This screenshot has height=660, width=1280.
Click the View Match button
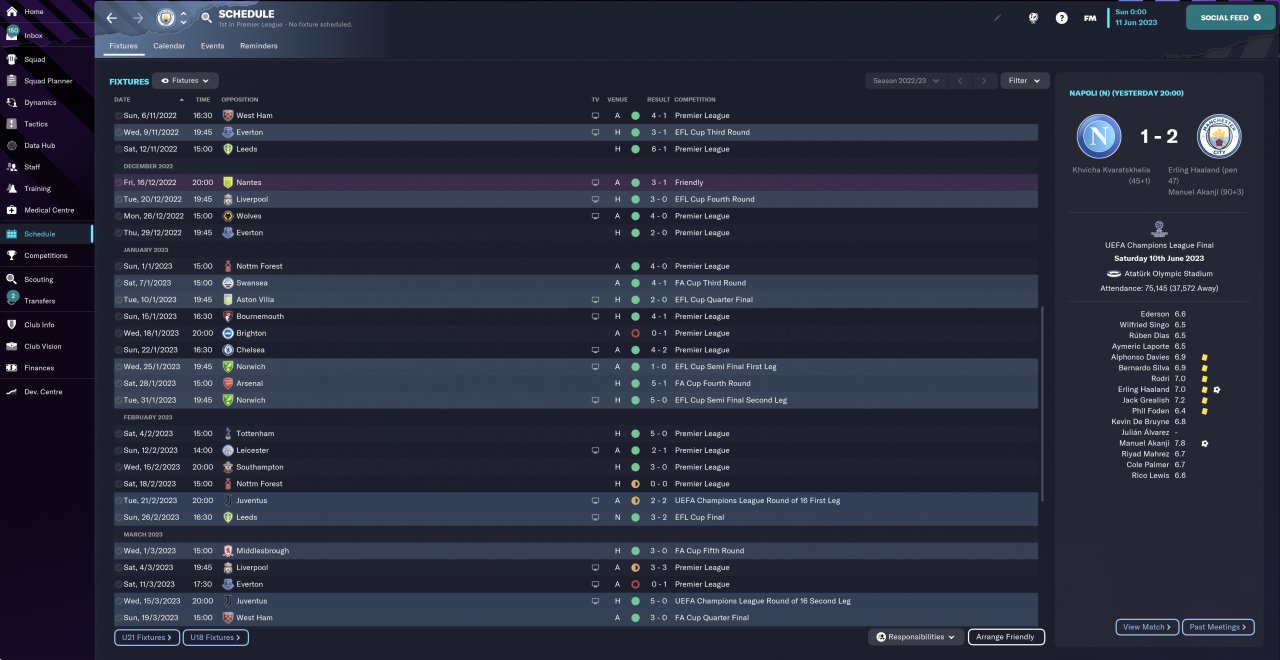(x=1147, y=627)
